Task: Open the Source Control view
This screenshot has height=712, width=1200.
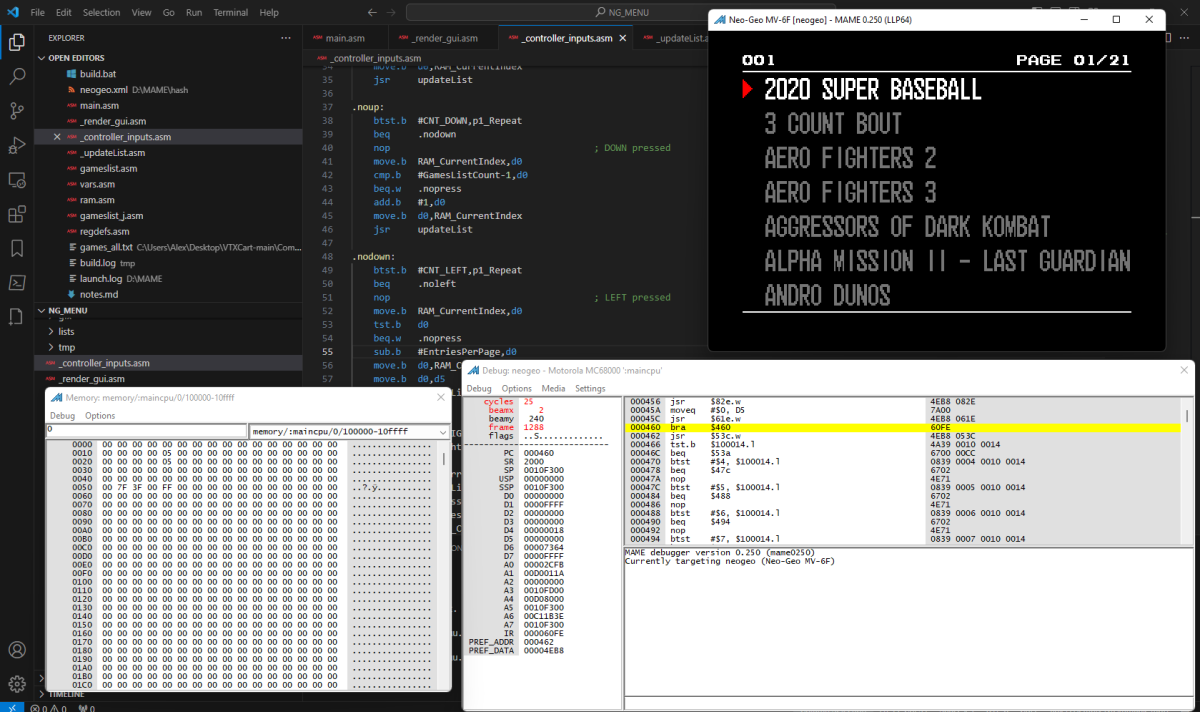Action: point(17,111)
